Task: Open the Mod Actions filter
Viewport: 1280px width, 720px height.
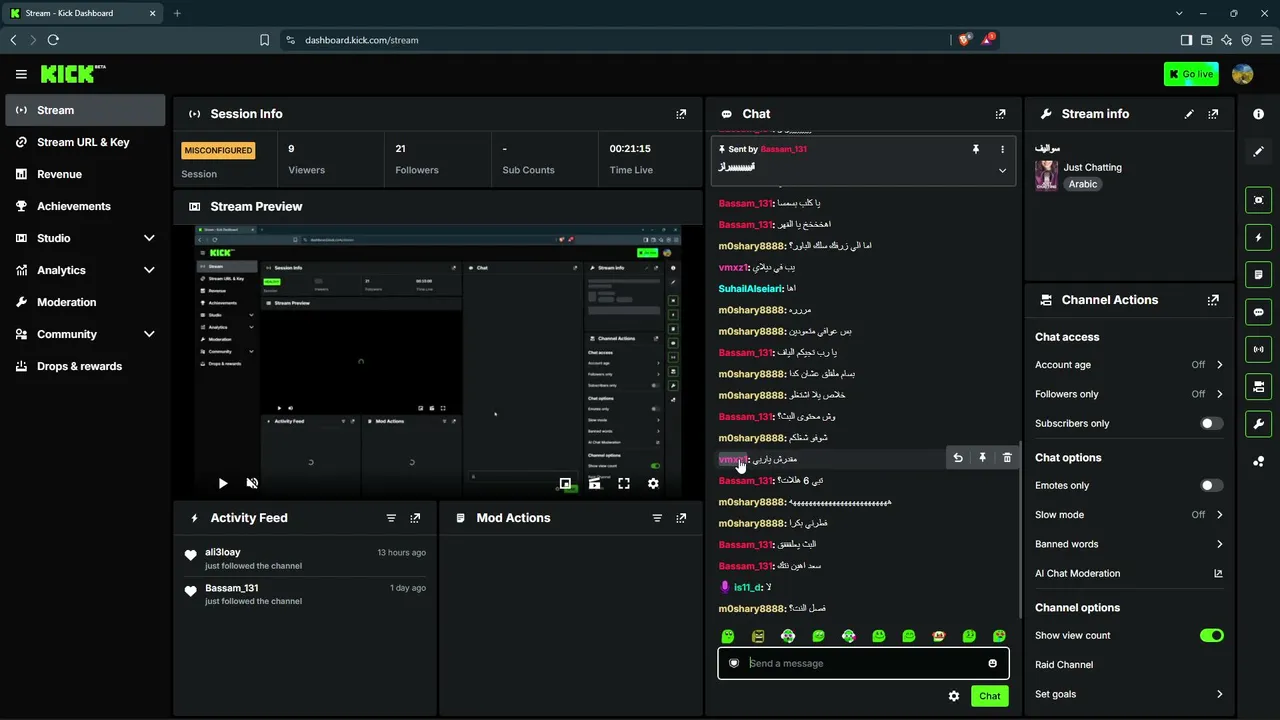Action: [x=657, y=518]
